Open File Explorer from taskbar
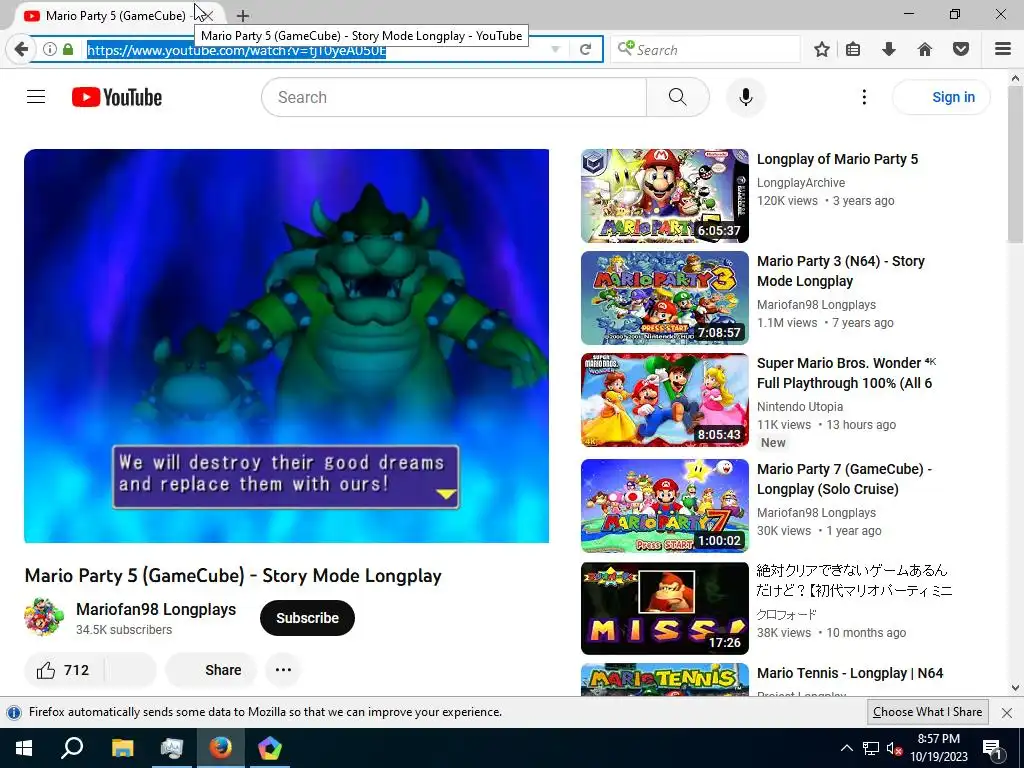 click(x=122, y=748)
